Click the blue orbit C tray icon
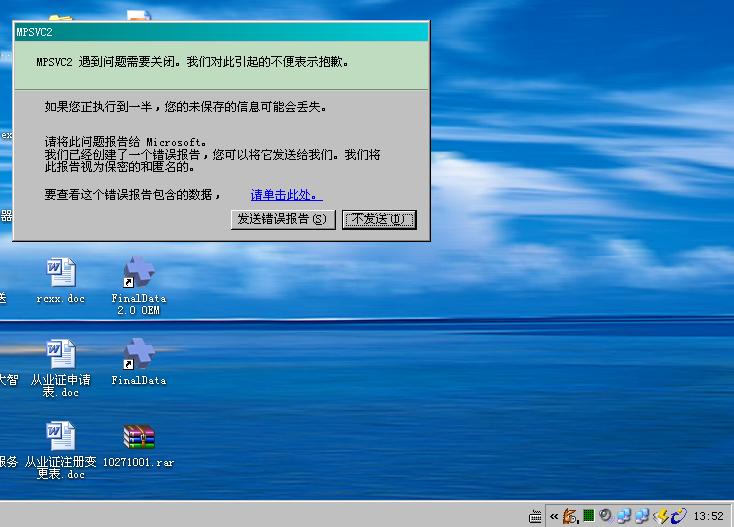The width and height of the screenshot is (734, 527). pyautogui.click(x=678, y=516)
